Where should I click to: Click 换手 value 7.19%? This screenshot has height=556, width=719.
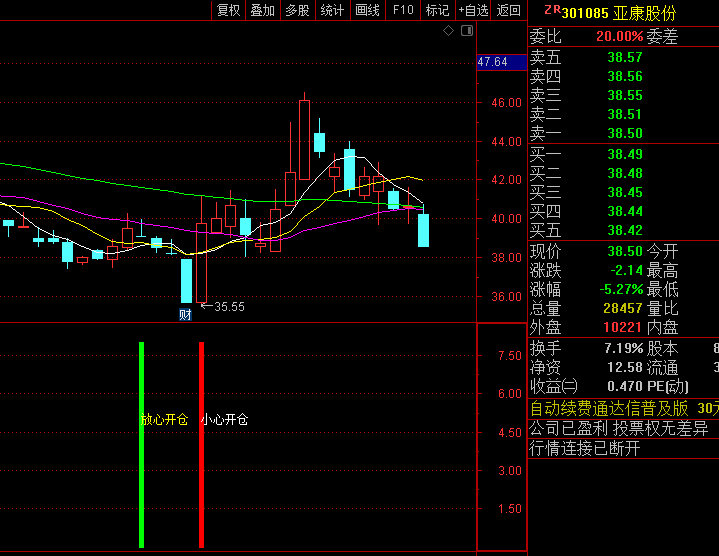pyautogui.click(x=624, y=348)
